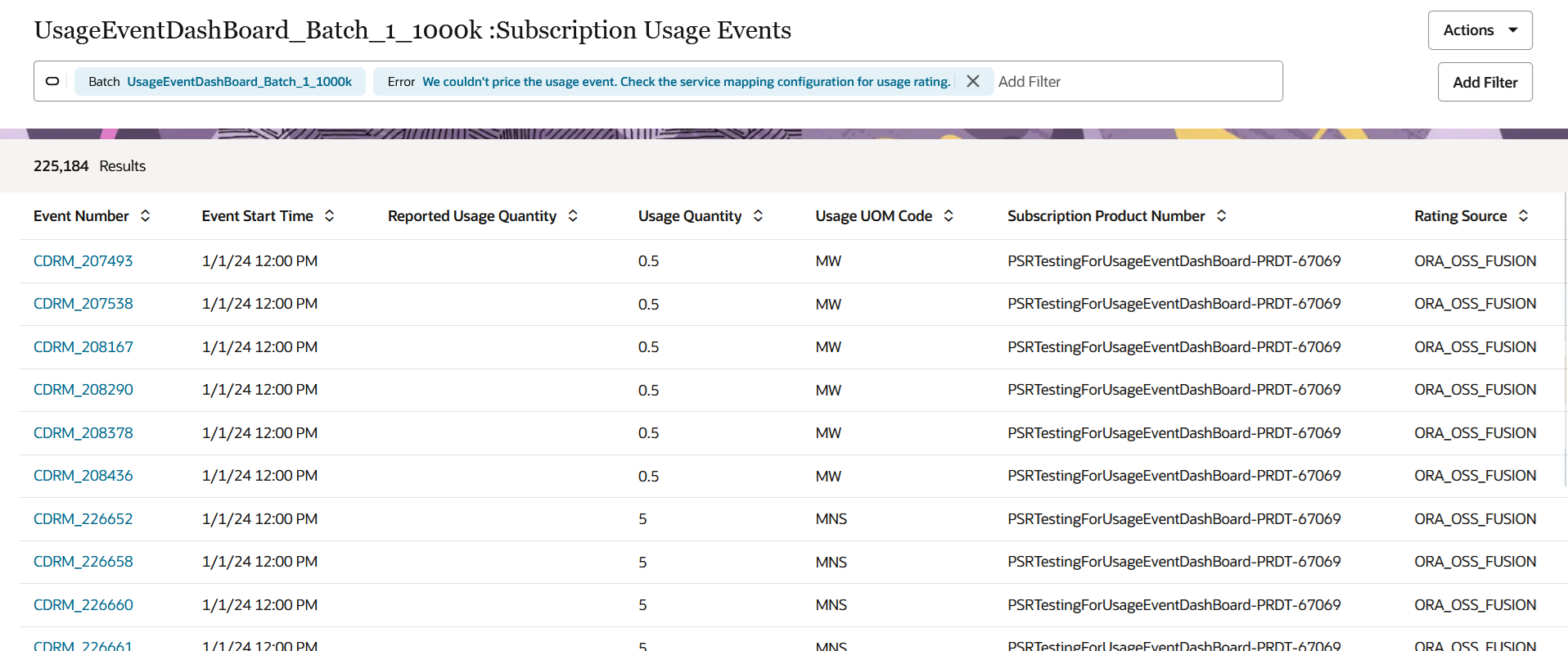Viewport: 1568px width, 651px height.
Task: Remove the Error filter chip
Action: [x=973, y=81]
